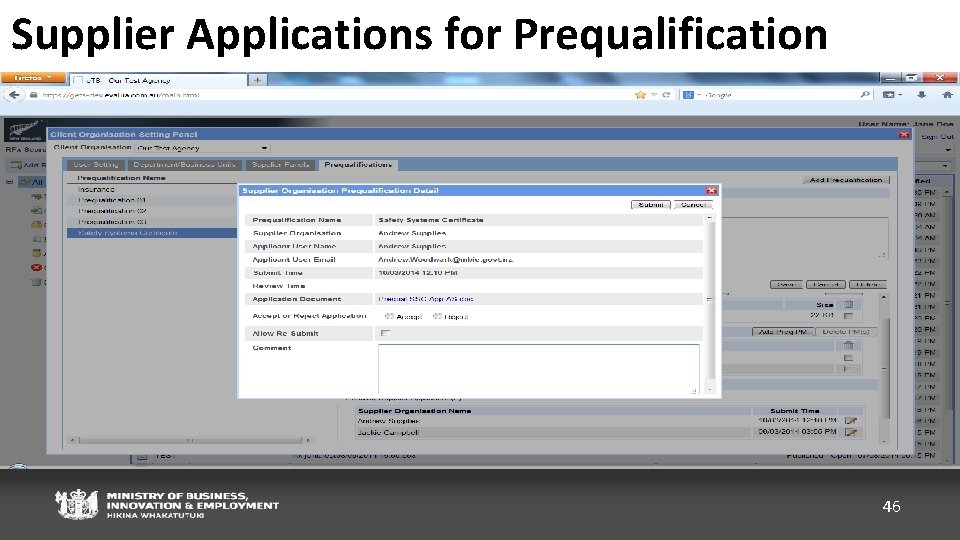This screenshot has width=960, height=540.
Task: Click the Add Prequalification button
Action: tap(846, 180)
